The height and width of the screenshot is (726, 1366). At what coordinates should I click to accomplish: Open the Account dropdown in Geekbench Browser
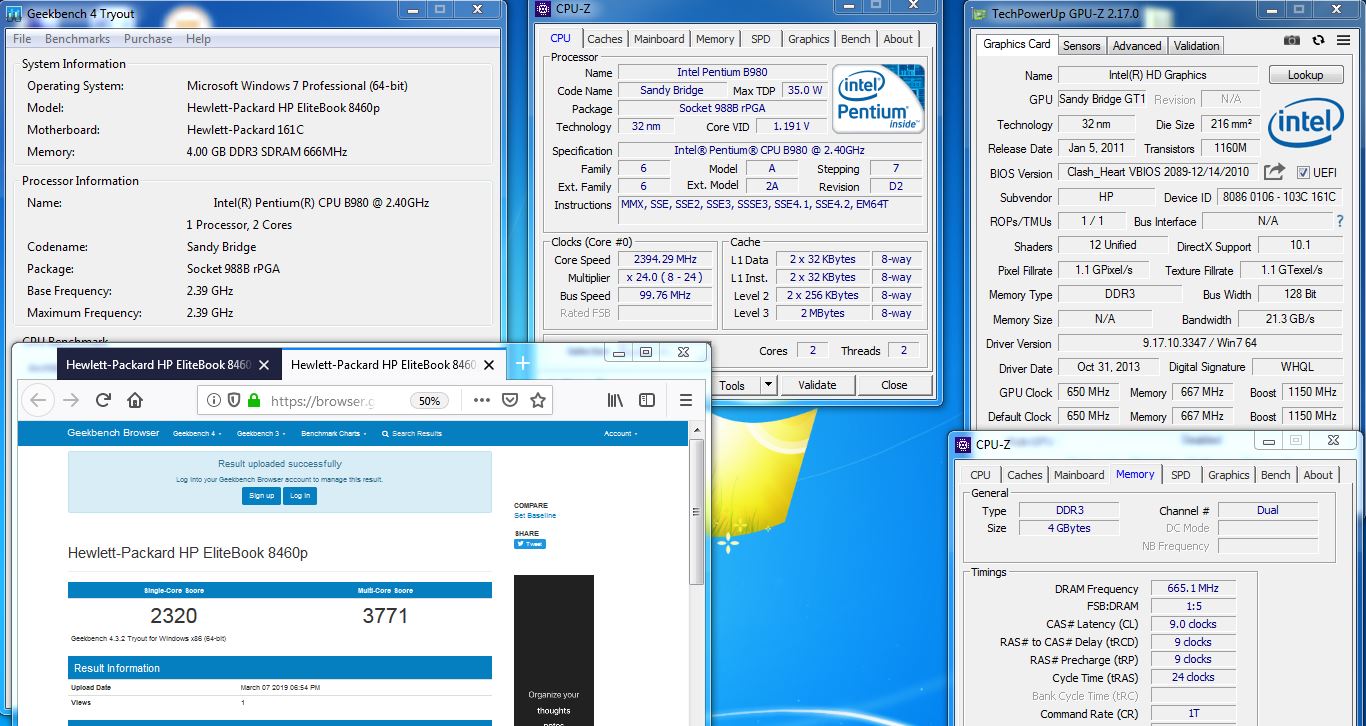(x=620, y=434)
